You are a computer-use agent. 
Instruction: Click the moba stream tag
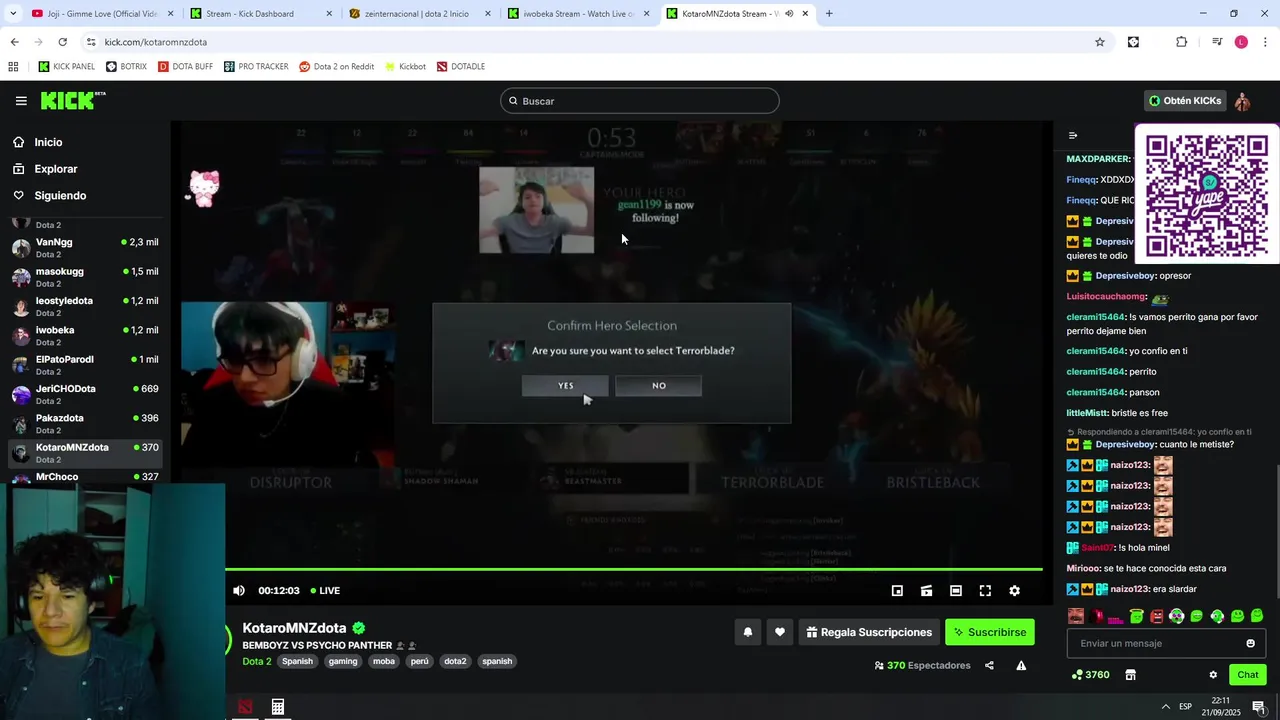[x=384, y=661]
